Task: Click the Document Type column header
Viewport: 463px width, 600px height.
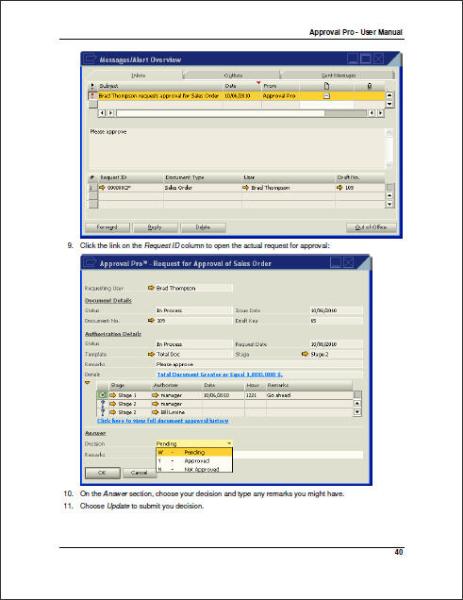Action: pyautogui.click(x=203, y=178)
